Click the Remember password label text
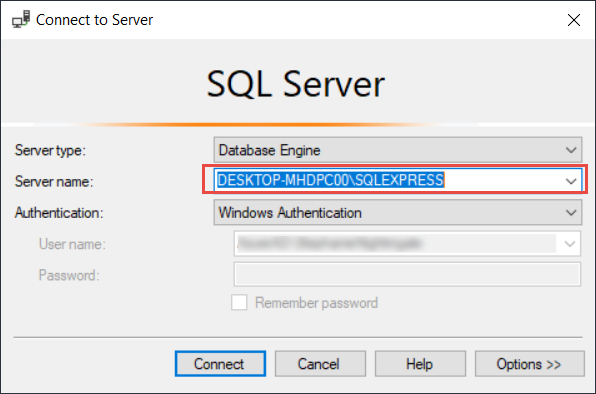 pyautogui.click(x=316, y=303)
